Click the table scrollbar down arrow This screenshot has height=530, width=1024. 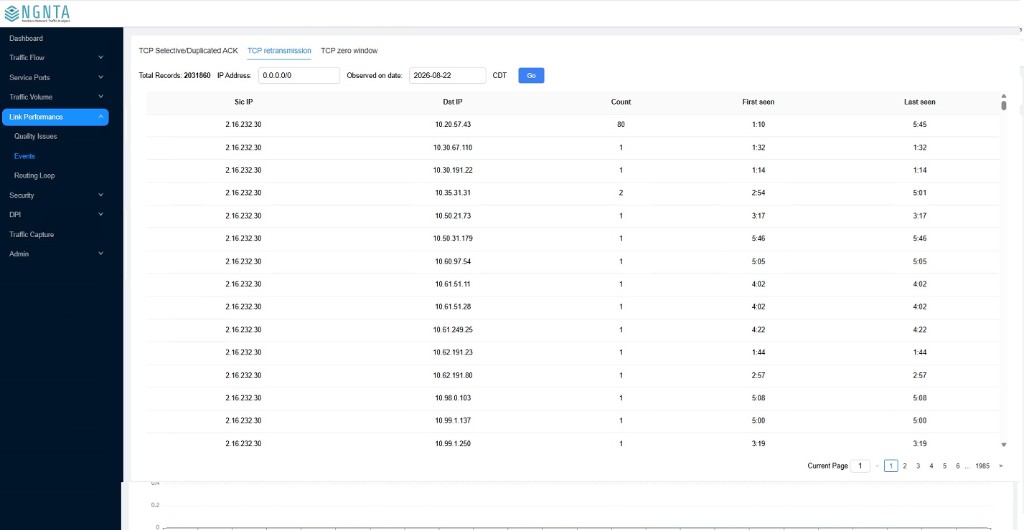pos(1004,444)
